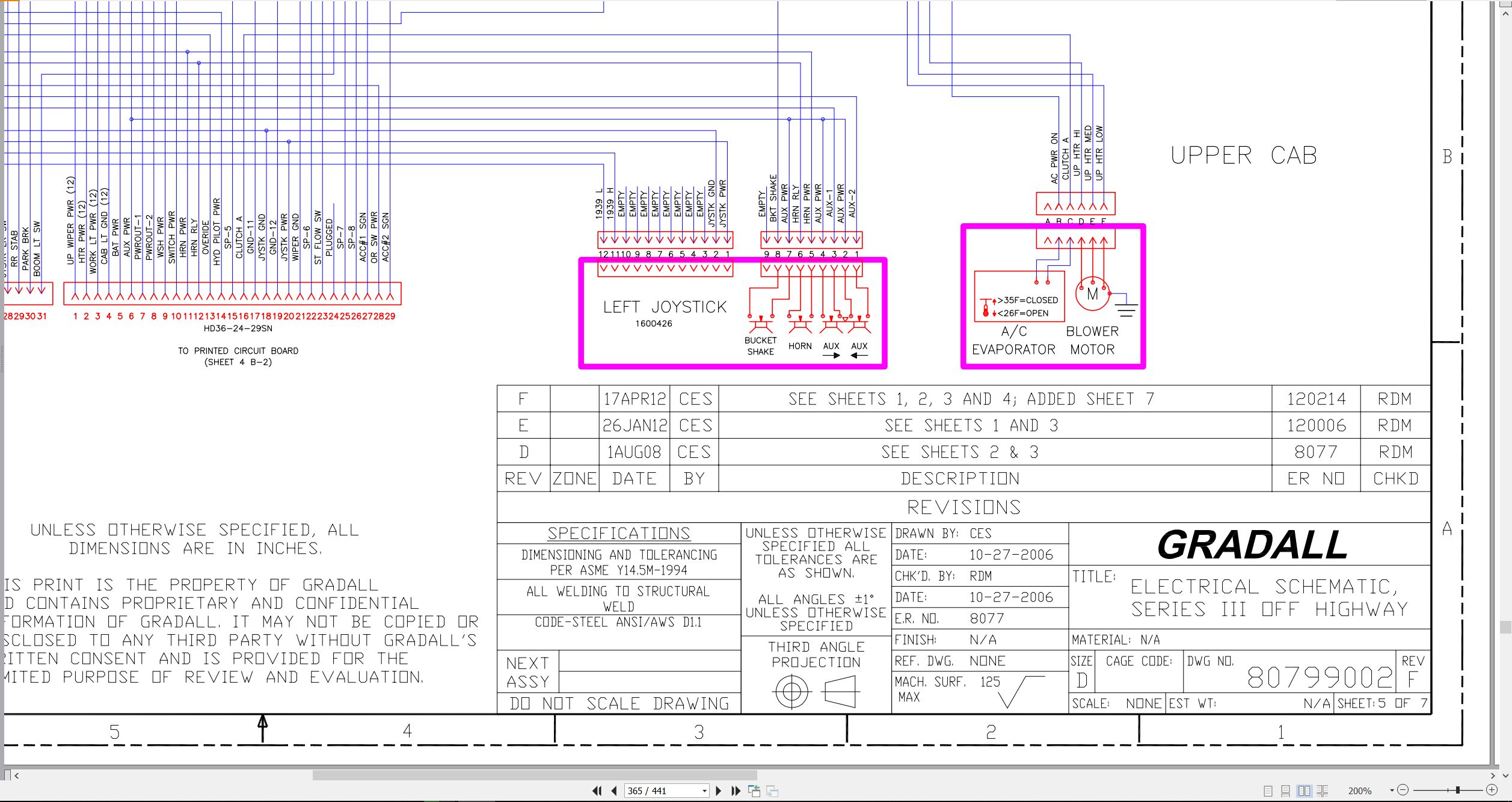
Task: Jump to the last page
Action: pyautogui.click(x=736, y=791)
